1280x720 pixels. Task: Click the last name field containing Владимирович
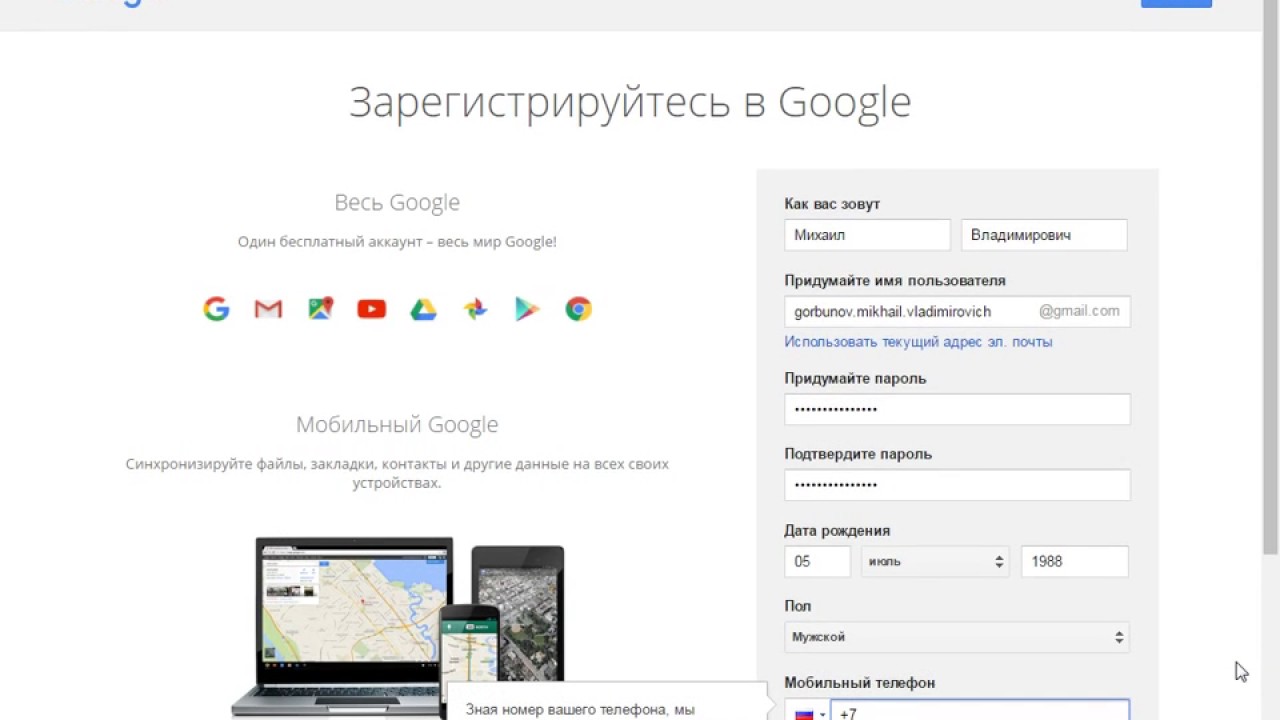1044,235
